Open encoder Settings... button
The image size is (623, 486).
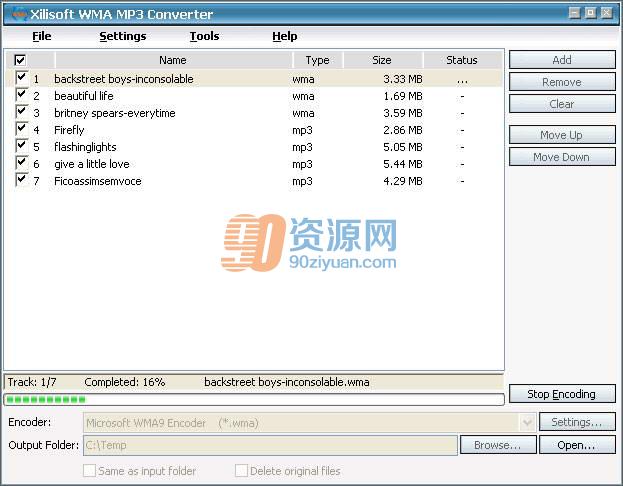click(577, 422)
